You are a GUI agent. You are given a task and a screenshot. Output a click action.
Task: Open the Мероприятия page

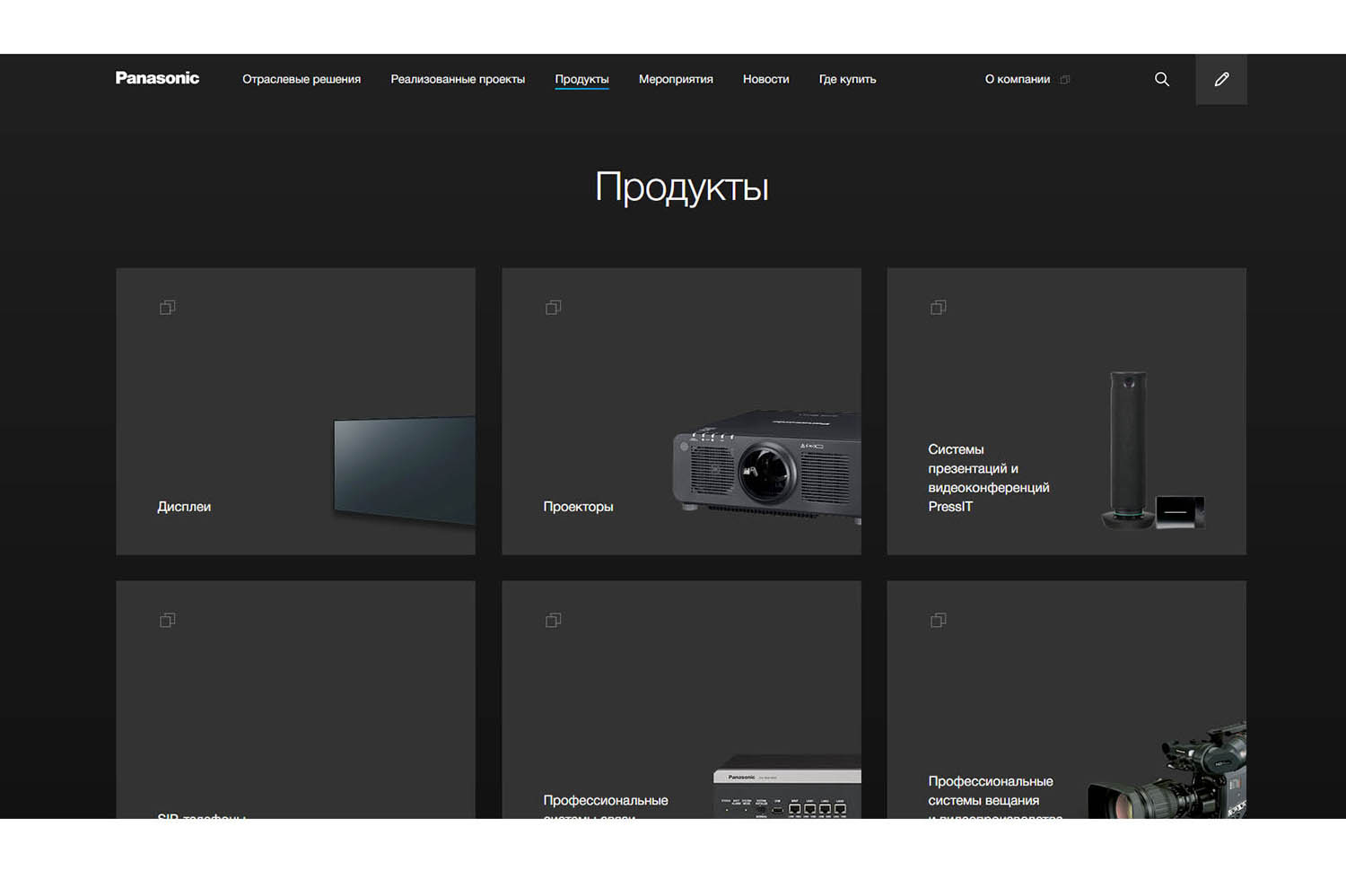[676, 79]
